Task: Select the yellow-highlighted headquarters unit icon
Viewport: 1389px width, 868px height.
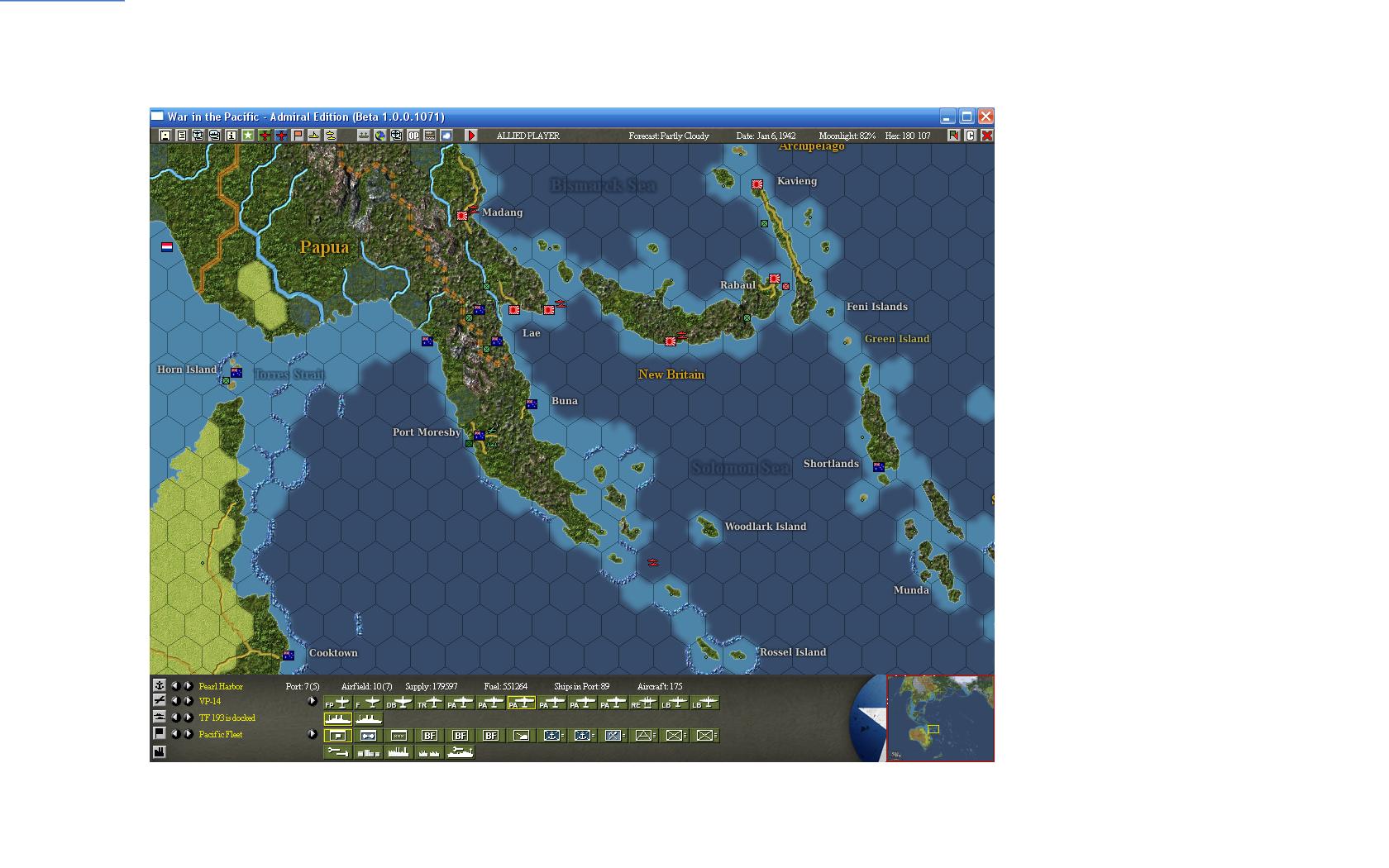Action: pos(337,735)
